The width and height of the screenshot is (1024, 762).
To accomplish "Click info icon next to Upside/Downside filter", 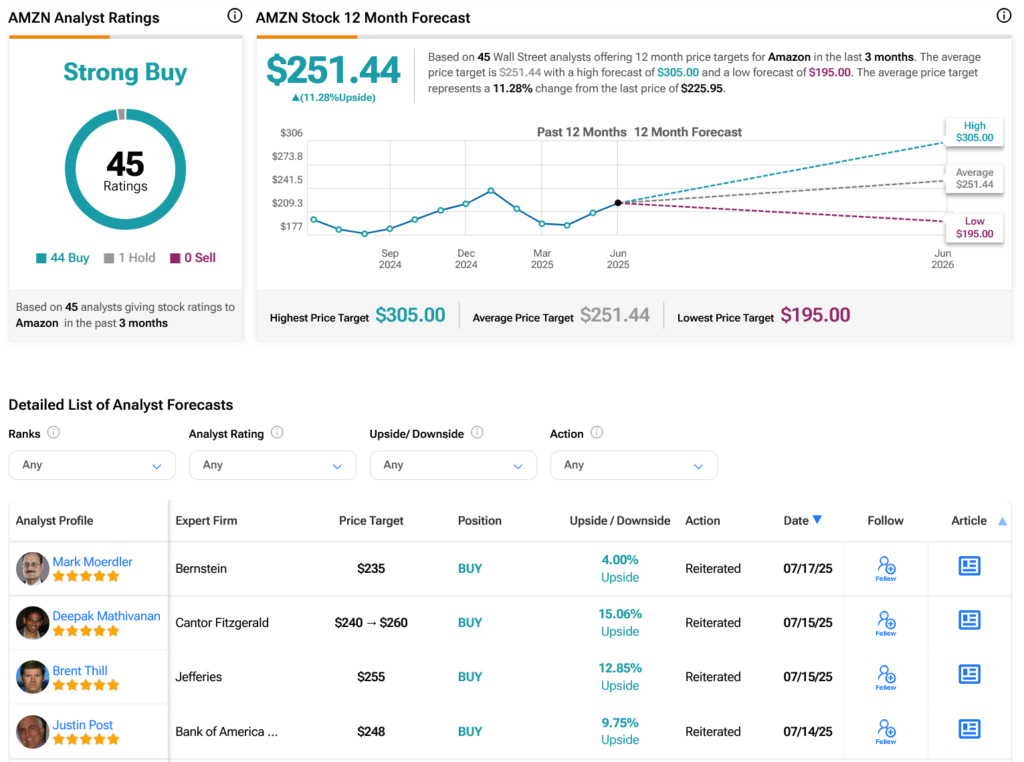I will pos(477,433).
